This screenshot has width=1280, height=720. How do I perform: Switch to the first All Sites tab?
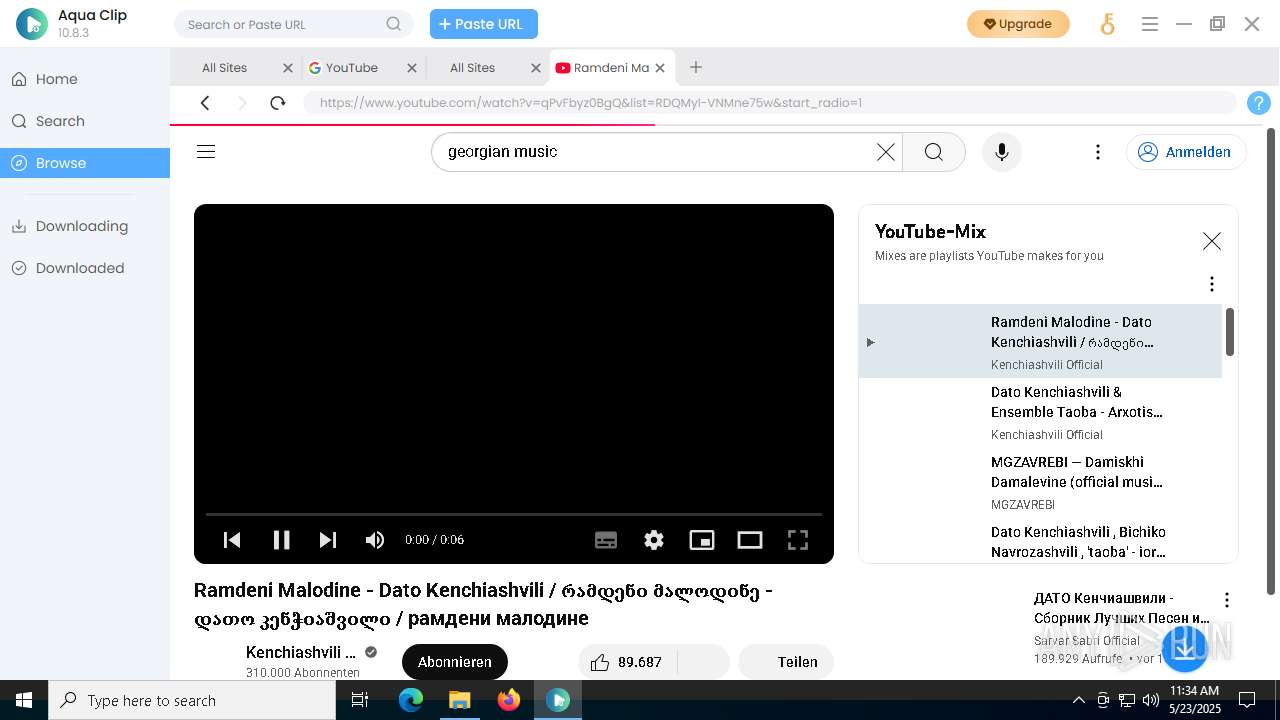pyautogui.click(x=224, y=68)
